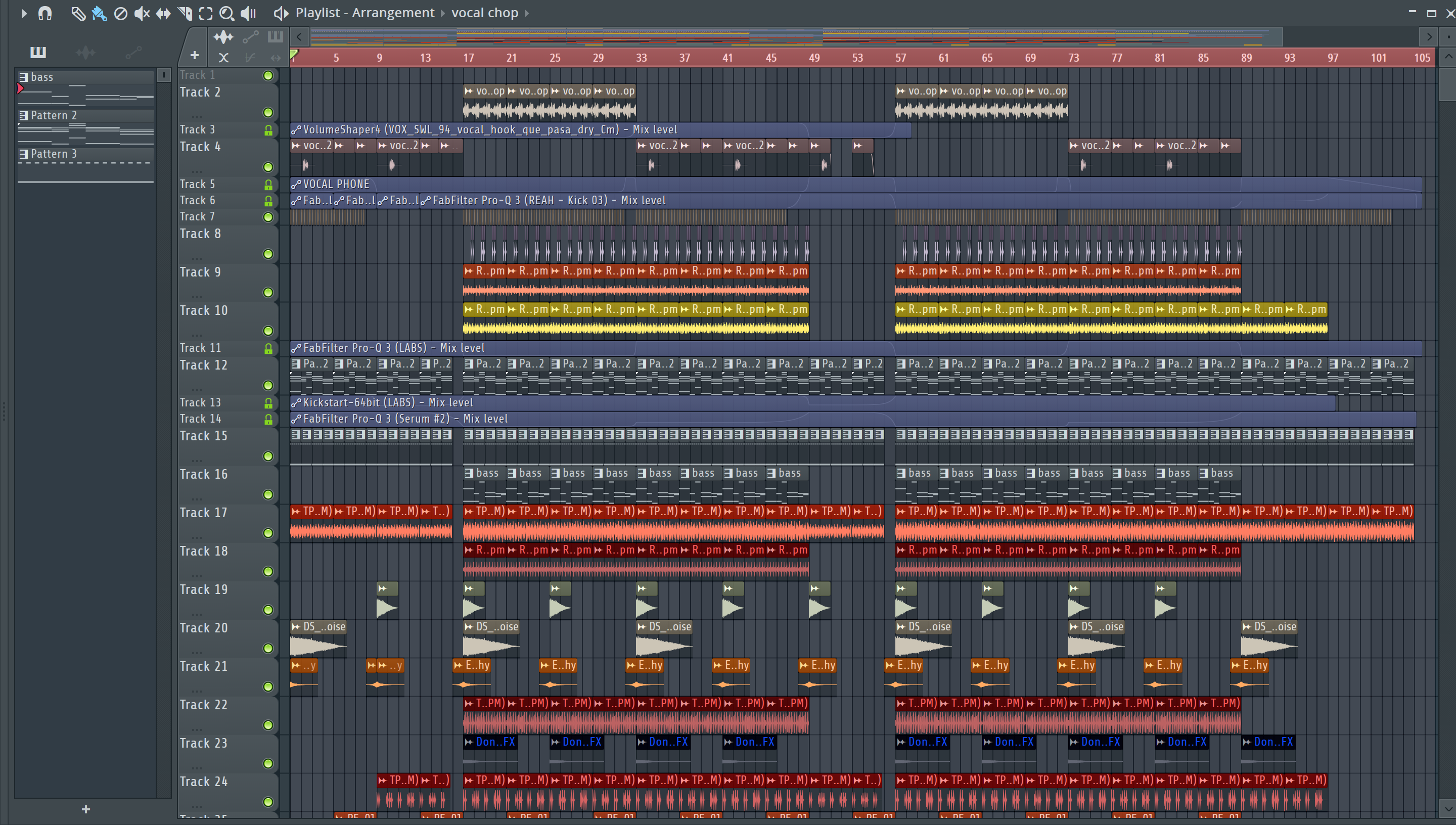Show automation clips in picker panel
This screenshot has width=1456, height=825.
pos(133,53)
